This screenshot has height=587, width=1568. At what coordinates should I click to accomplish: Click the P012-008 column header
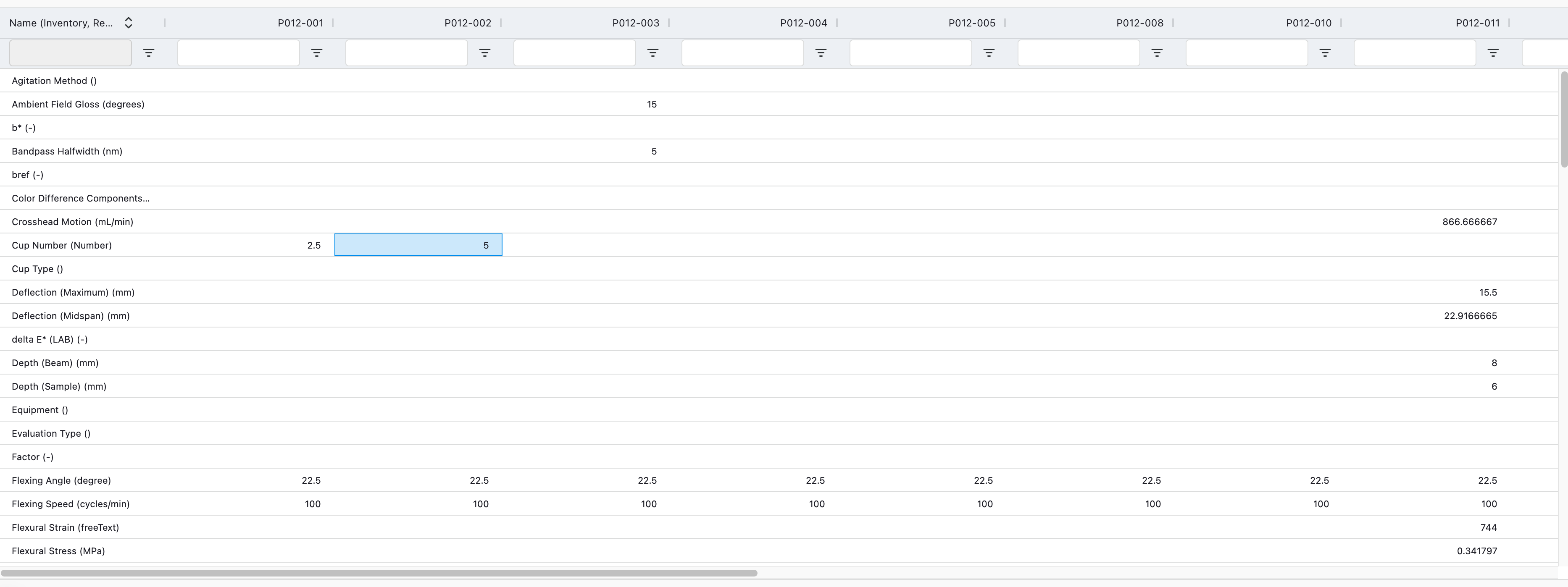(x=1139, y=23)
